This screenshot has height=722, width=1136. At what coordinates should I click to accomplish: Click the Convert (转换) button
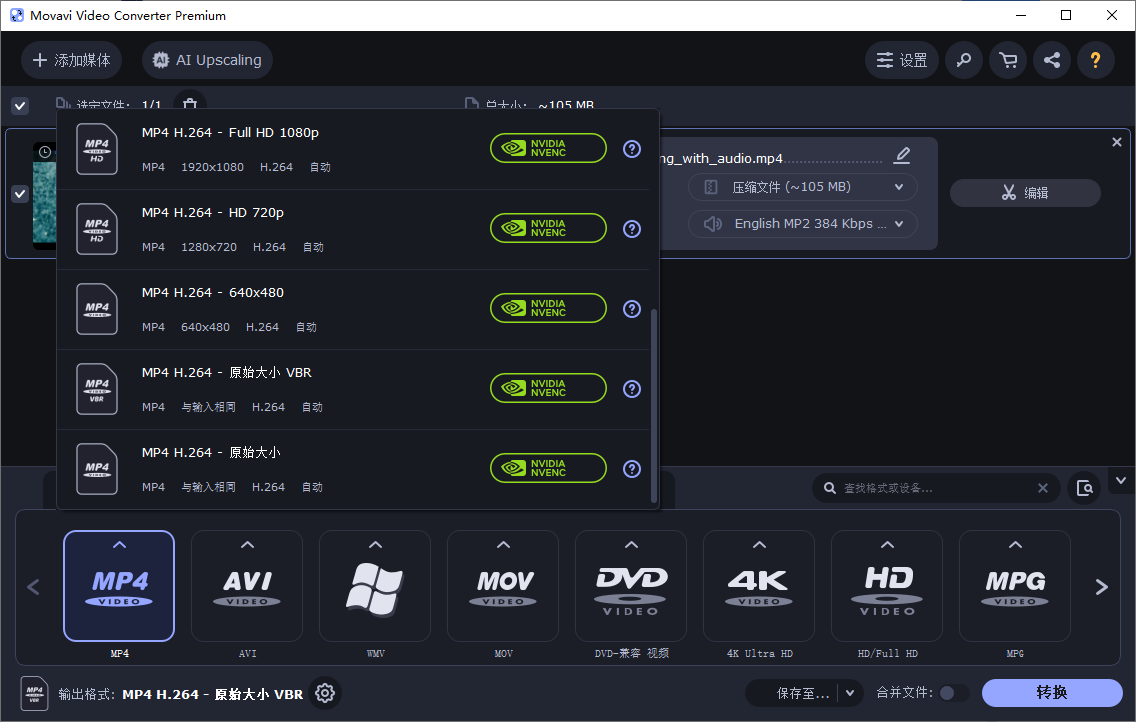click(1052, 693)
